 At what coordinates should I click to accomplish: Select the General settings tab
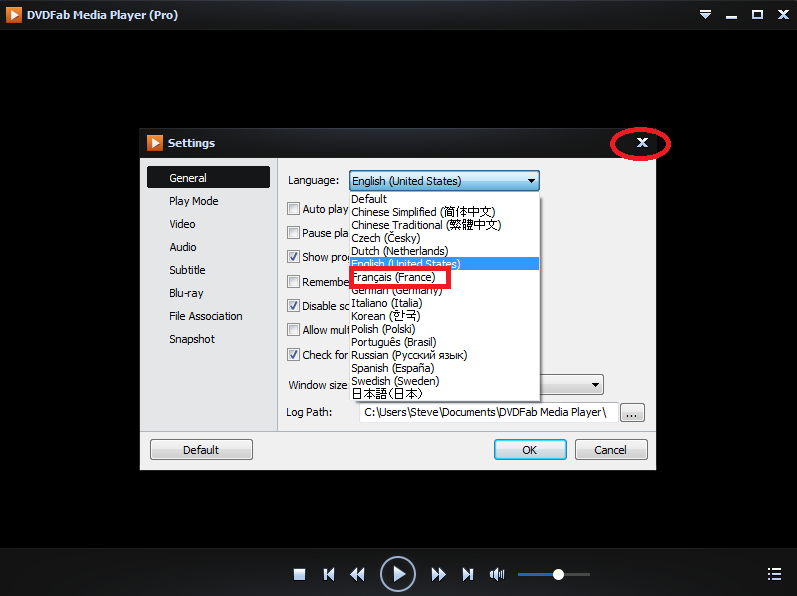(x=208, y=177)
